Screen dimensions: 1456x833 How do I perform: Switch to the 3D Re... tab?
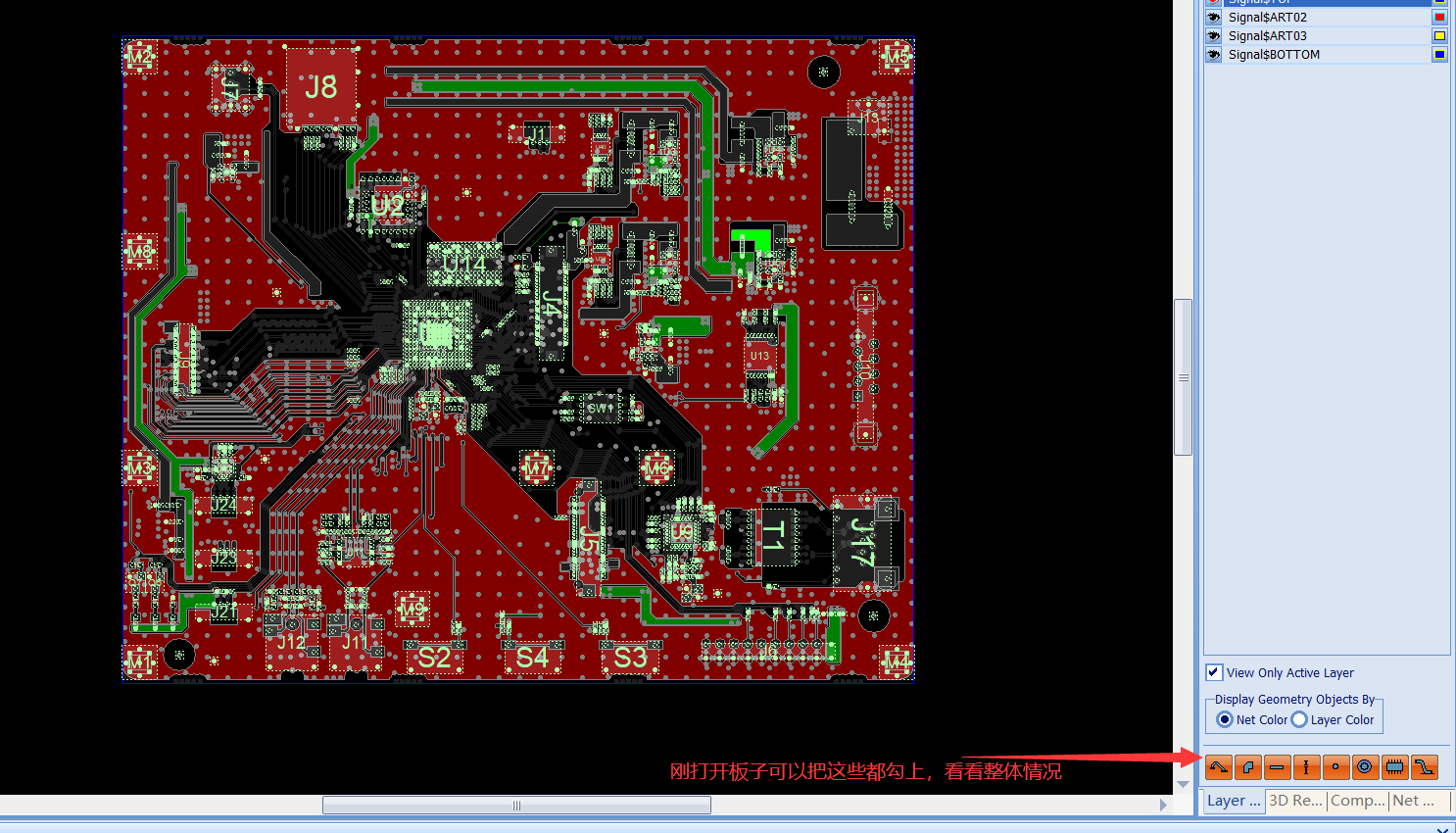pos(1295,801)
